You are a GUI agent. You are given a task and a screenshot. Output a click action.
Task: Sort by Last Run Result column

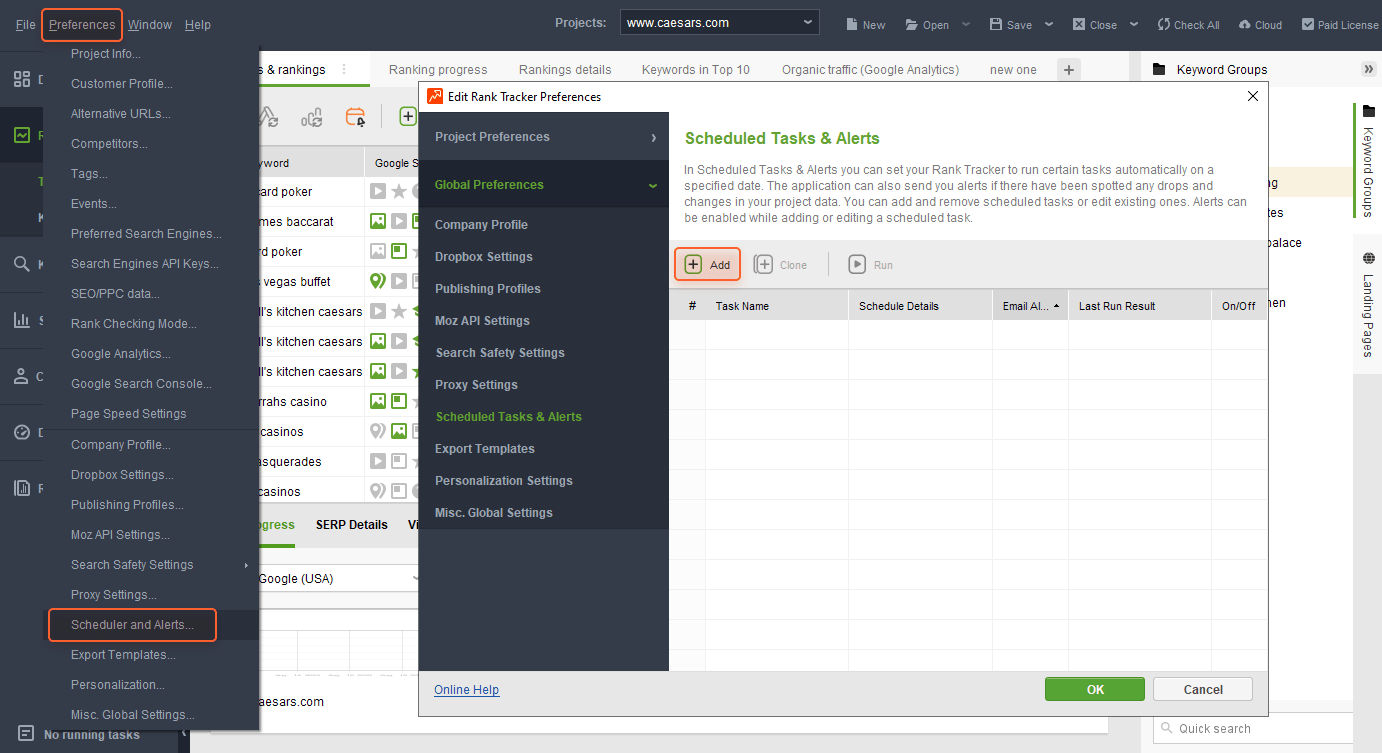(1140, 306)
